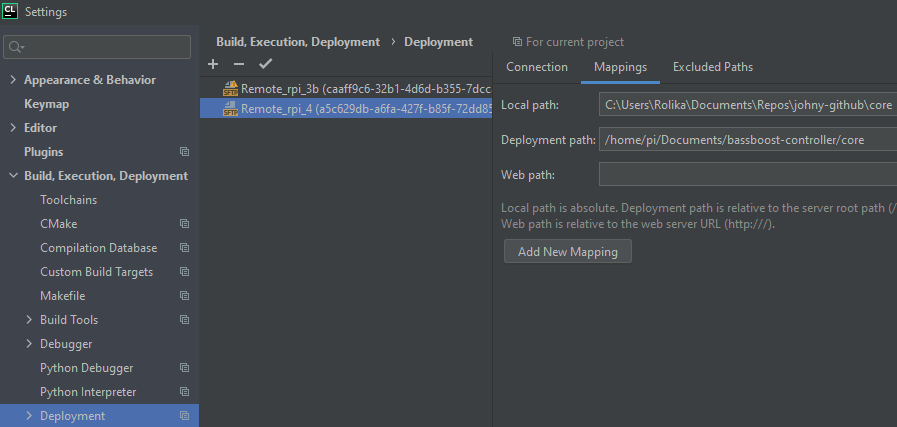Expand the Build Tools node

29,320
